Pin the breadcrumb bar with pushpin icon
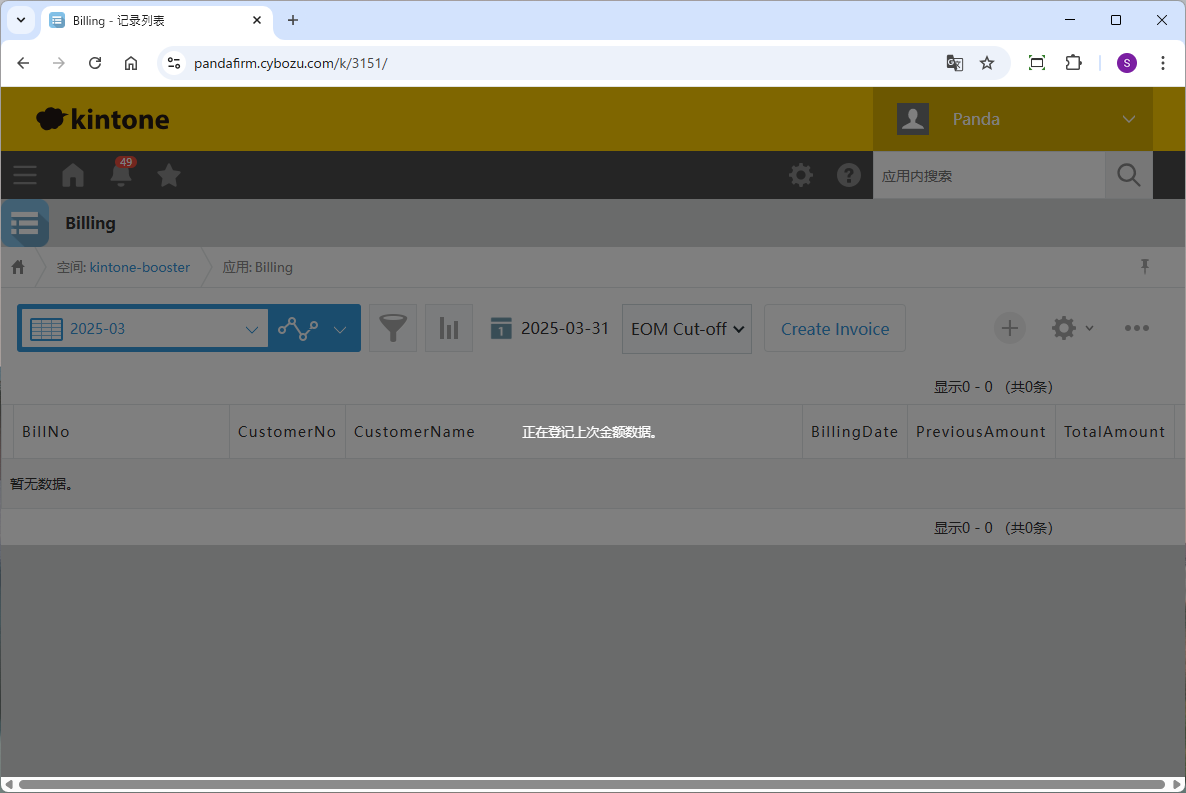Viewport: 1186px width, 793px height. pyautogui.click(x=1145, y=266)
